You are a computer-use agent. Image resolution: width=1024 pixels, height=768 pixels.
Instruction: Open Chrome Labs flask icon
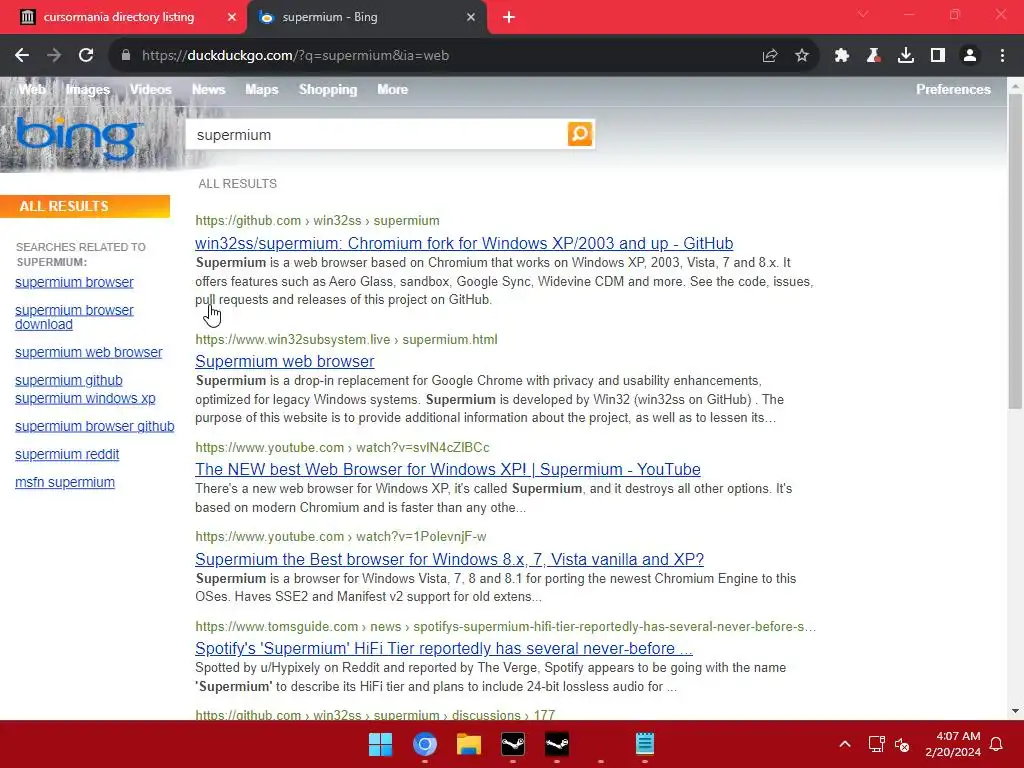pyautogui.click(x=873, y=56)
